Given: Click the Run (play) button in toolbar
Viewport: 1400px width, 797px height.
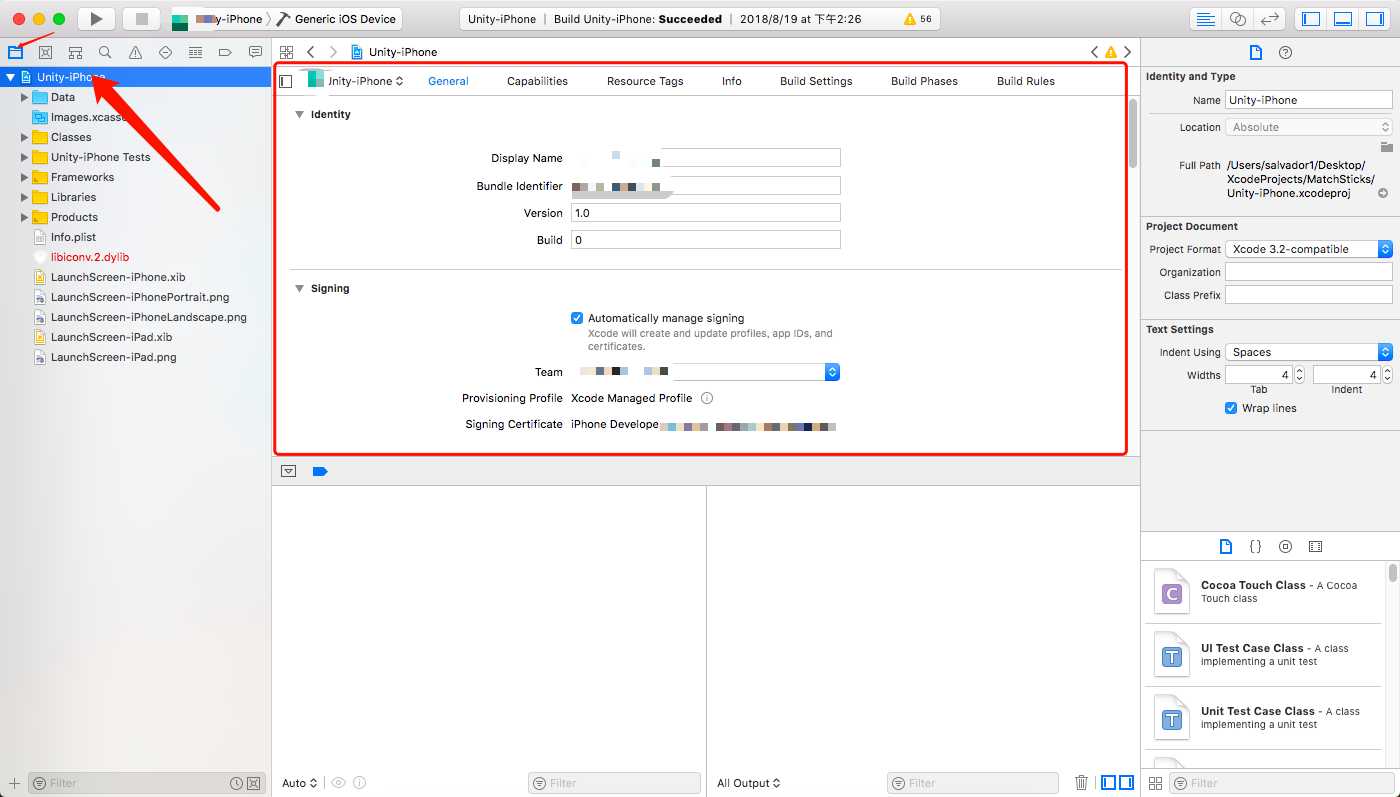Looking at the screenshot, I should pos(96,18).
